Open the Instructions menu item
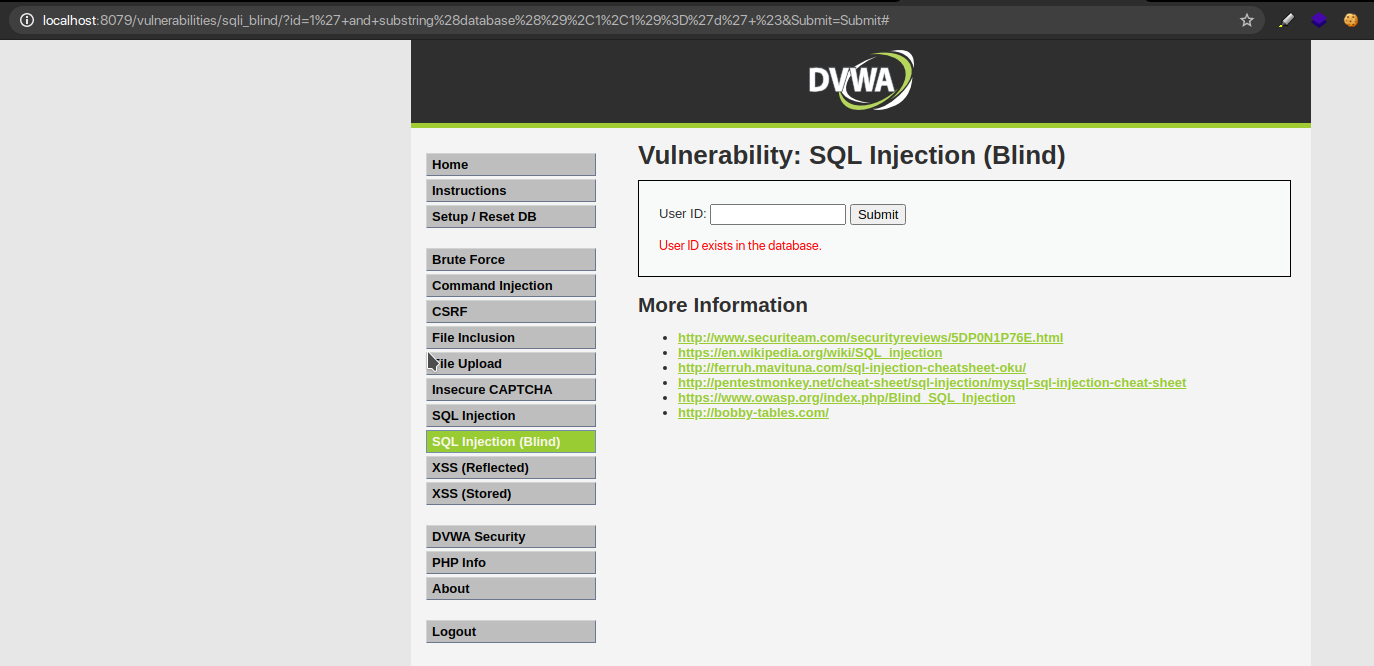This screenshot has width=1374, height=666. click(511, 191)
